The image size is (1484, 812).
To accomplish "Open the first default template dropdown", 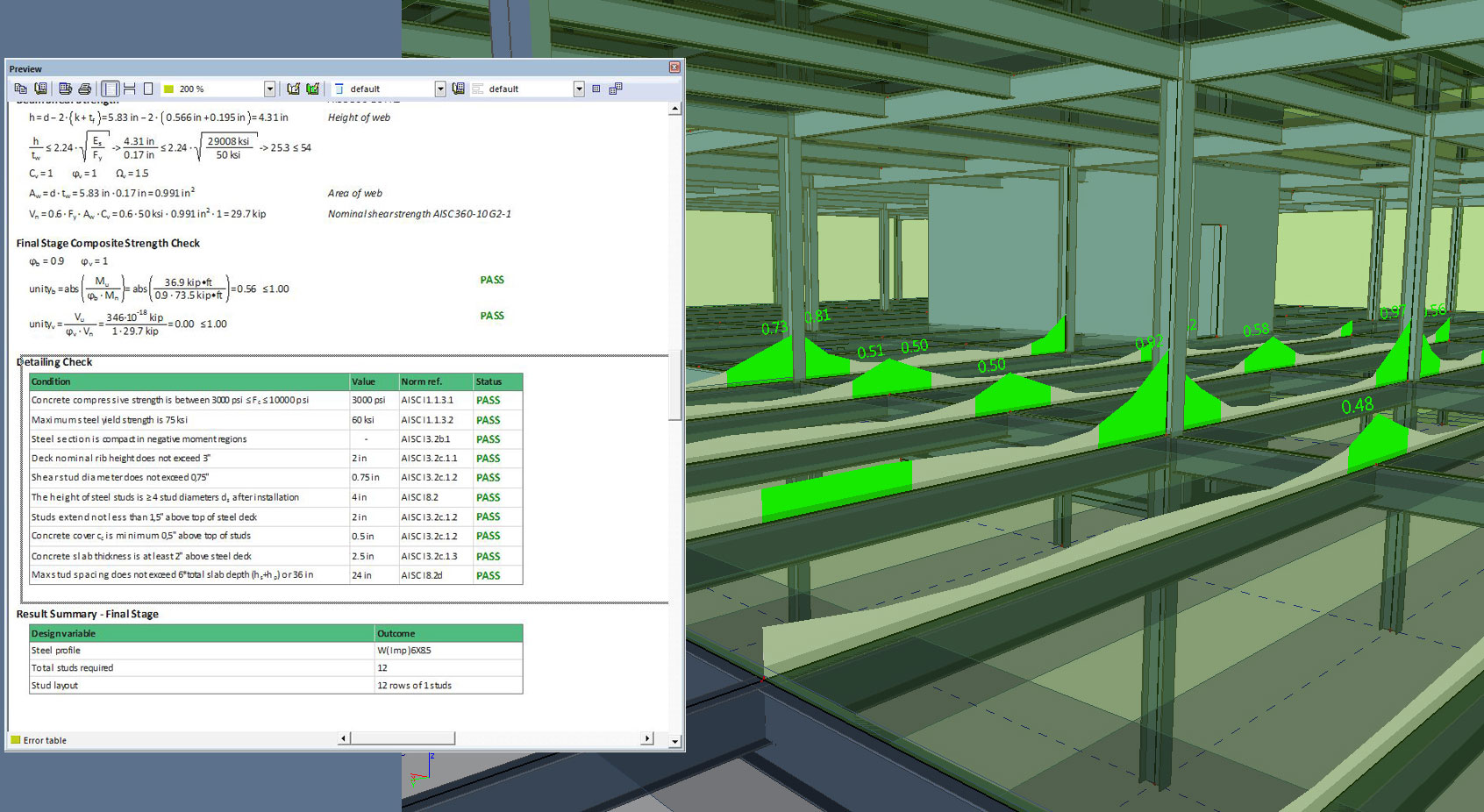I will 439,89.
